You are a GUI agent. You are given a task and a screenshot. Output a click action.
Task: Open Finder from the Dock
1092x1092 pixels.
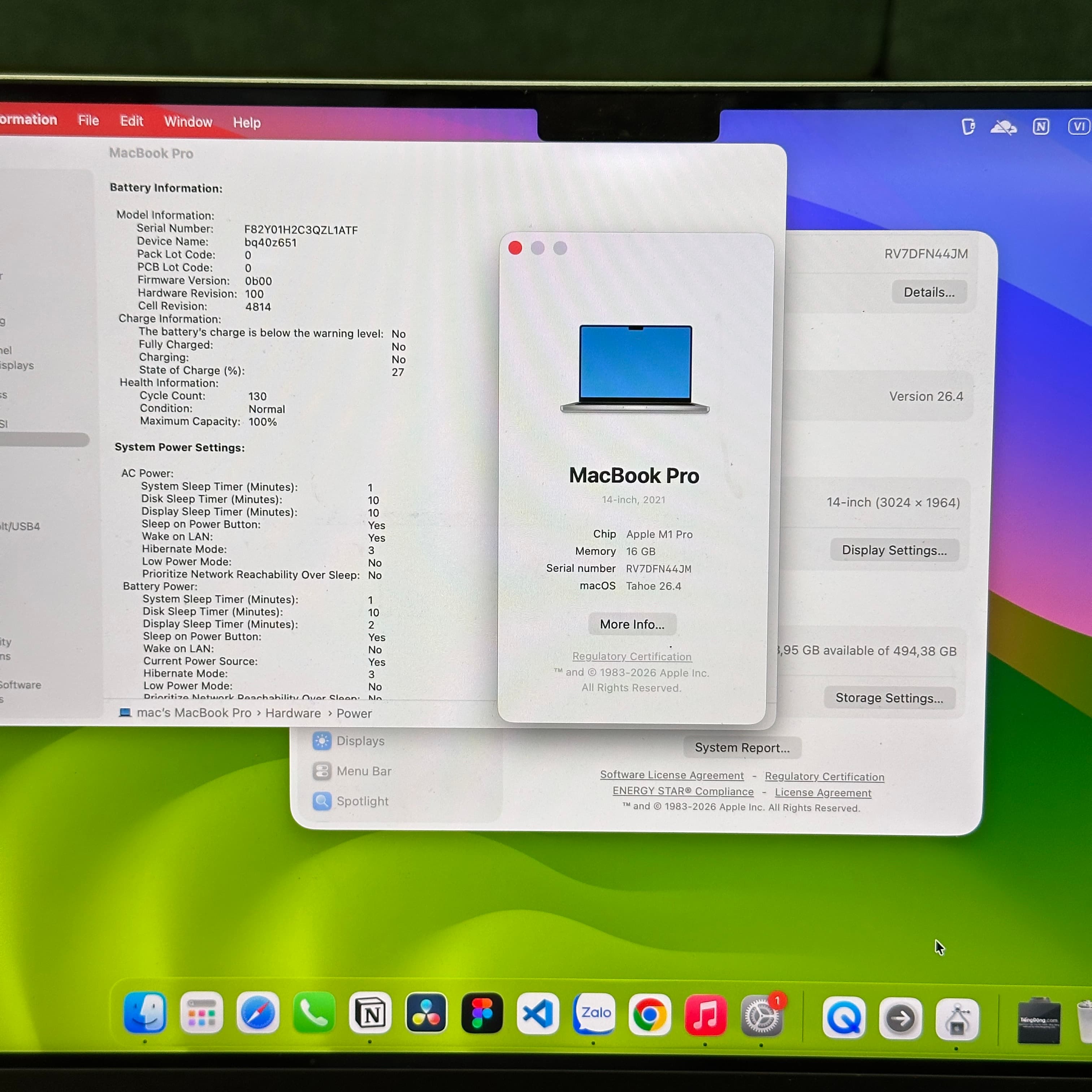point(145,1012)
